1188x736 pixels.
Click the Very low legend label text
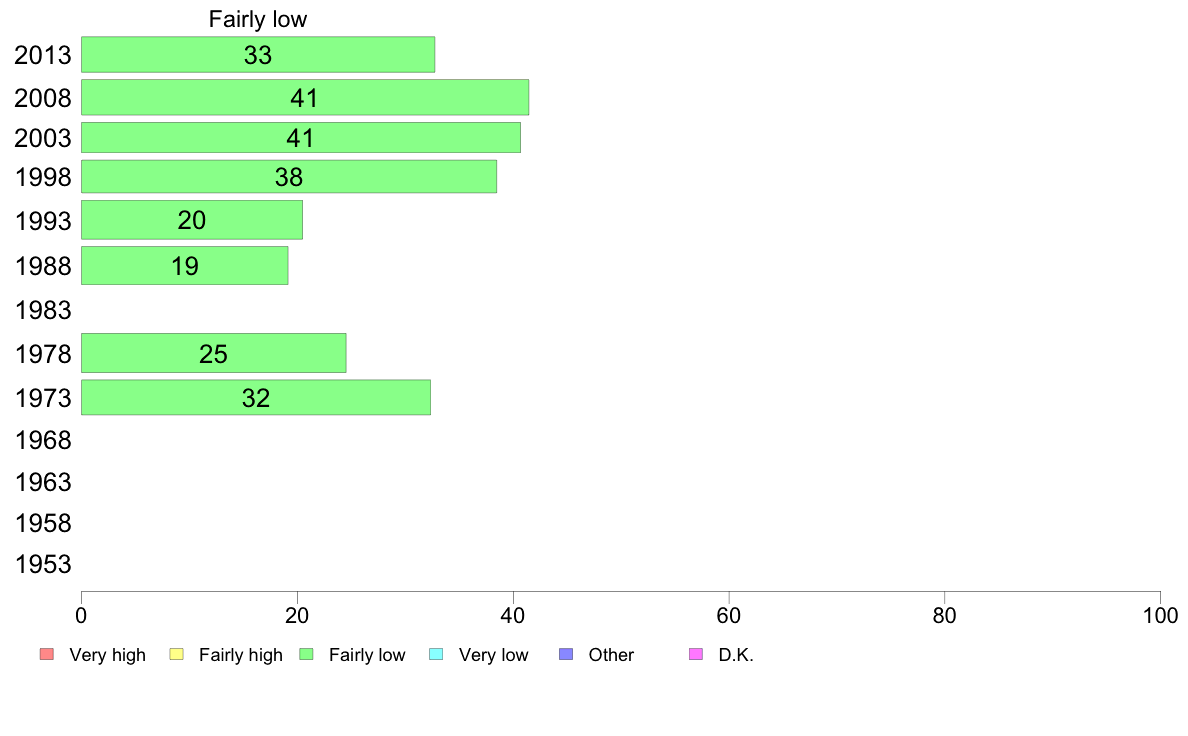click(x=493, y=655)
